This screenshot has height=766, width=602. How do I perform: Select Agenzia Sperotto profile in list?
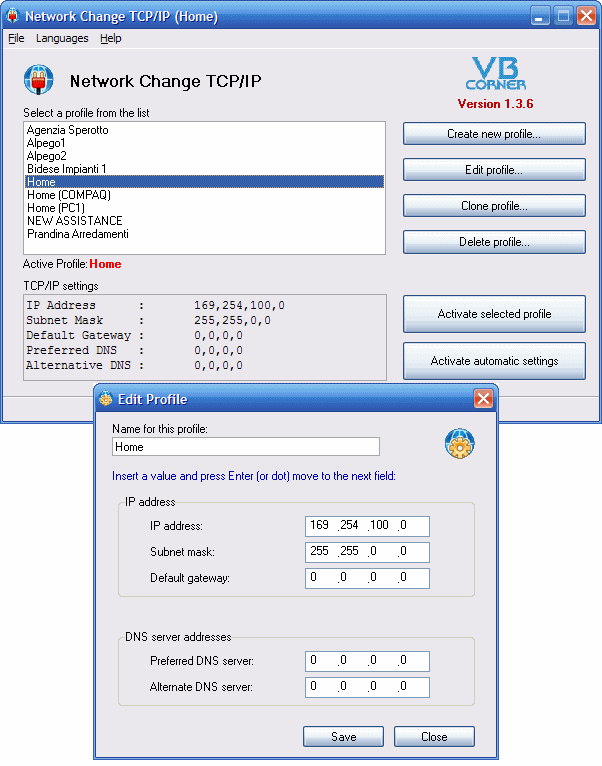(x=68, y=130)
